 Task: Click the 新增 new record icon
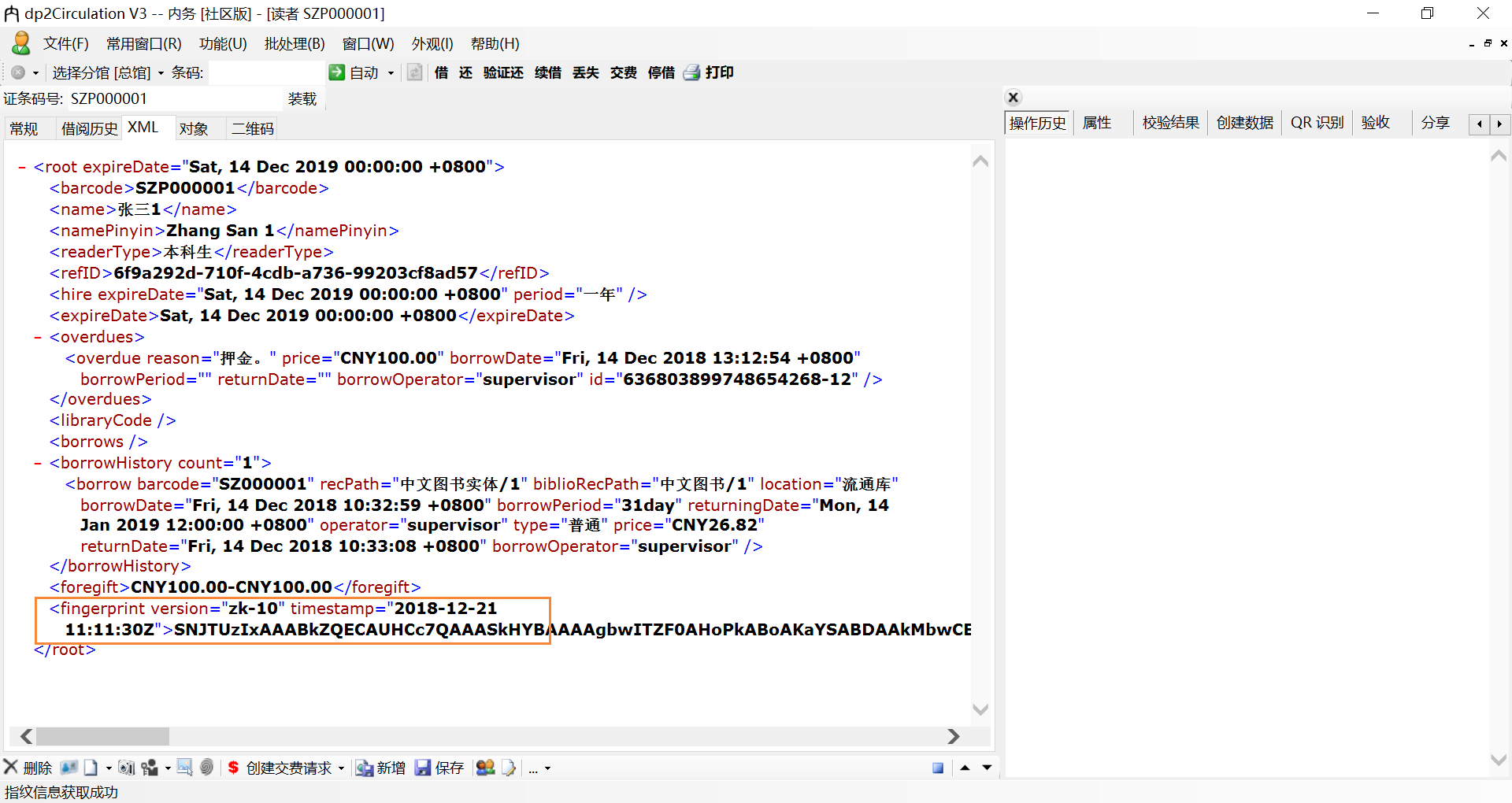(364, 768)
